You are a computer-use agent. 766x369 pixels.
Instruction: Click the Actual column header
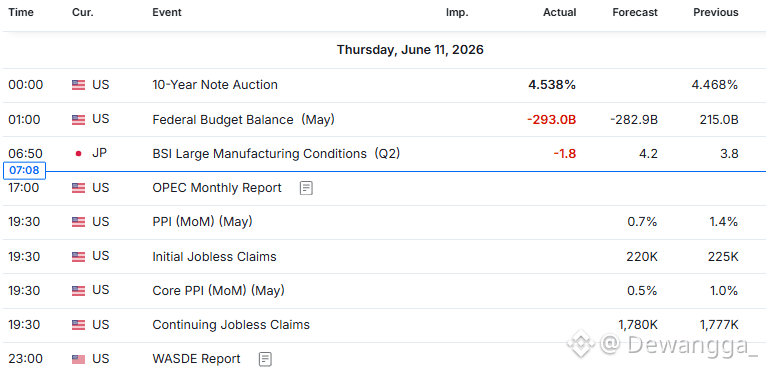click(560, 13)
